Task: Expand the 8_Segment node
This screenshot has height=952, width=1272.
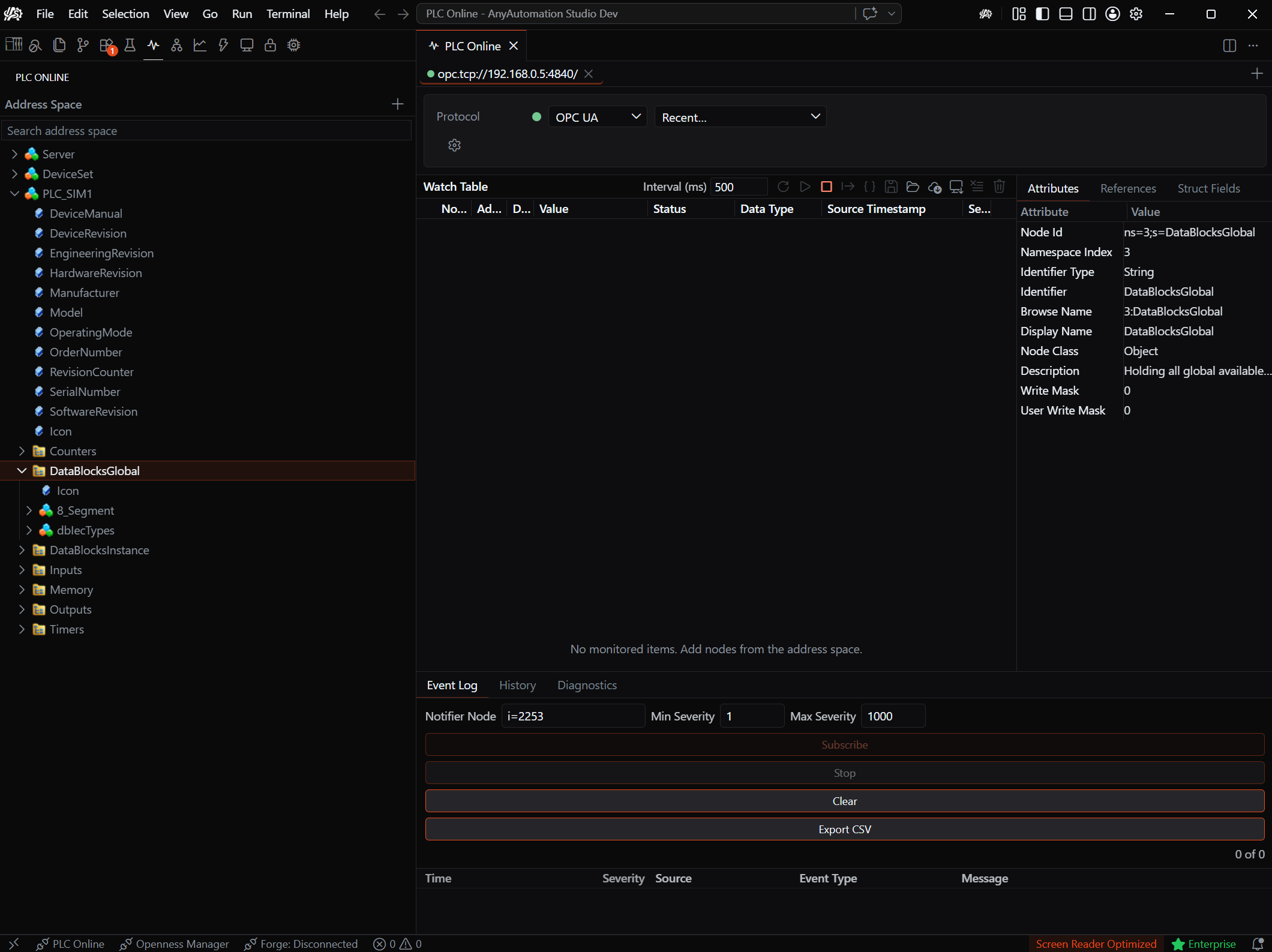Action: (29, 510)
